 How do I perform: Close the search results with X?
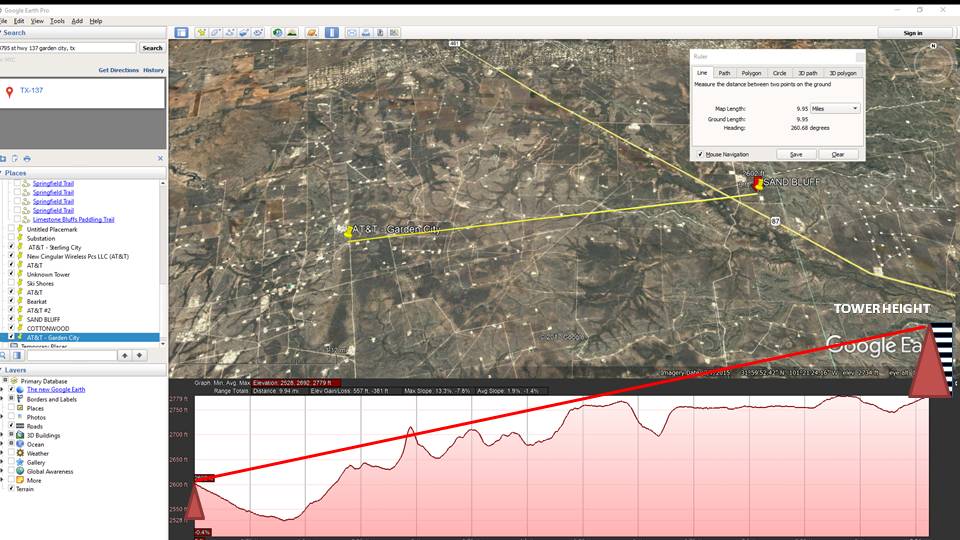160,159
